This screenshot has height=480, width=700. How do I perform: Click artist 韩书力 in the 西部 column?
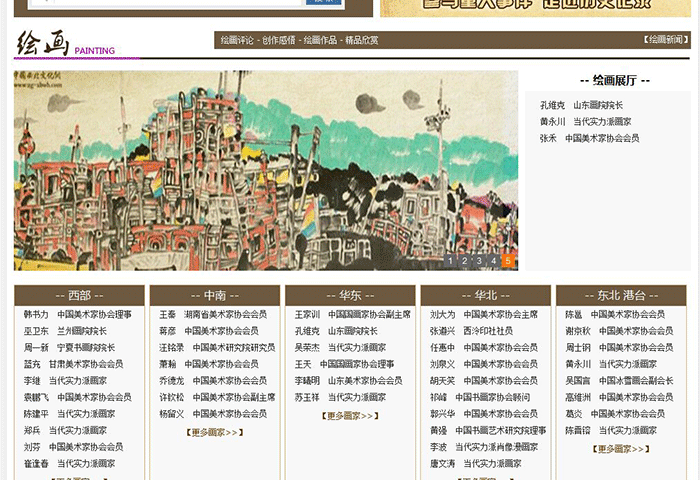36,315
